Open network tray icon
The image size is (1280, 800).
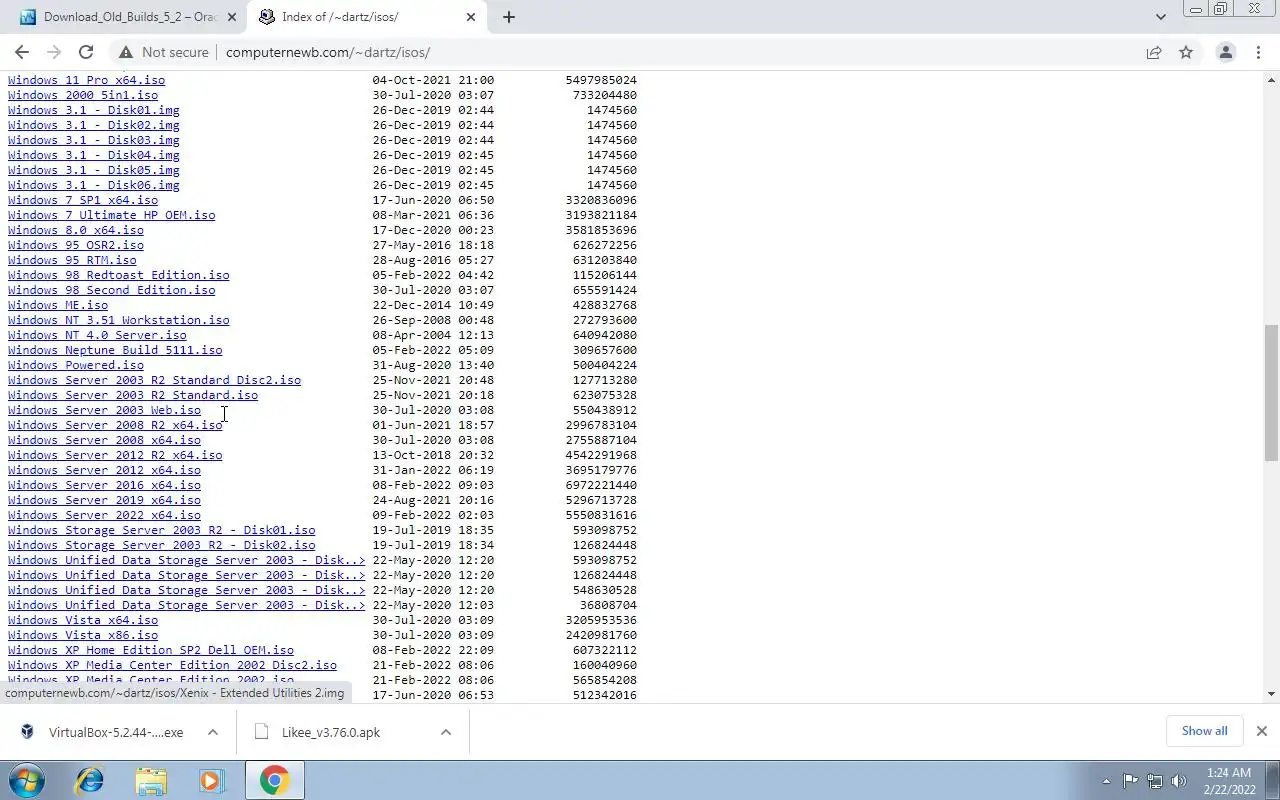(1155, 781)
